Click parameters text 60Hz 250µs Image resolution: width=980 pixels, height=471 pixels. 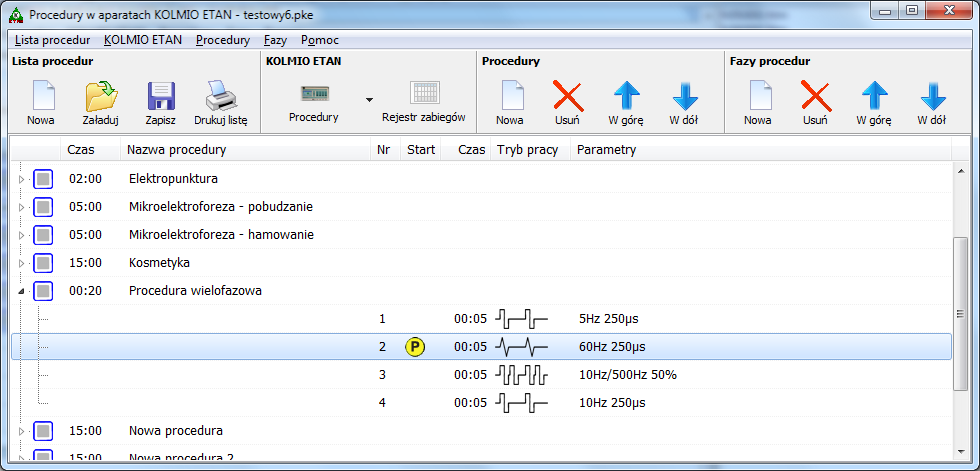(x=612, y=347)
